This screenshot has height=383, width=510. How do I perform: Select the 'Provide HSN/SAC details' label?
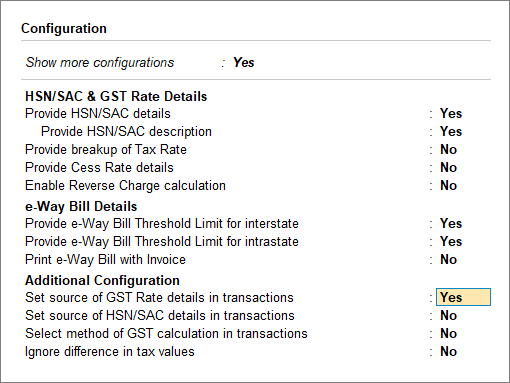tap(98, 113)
